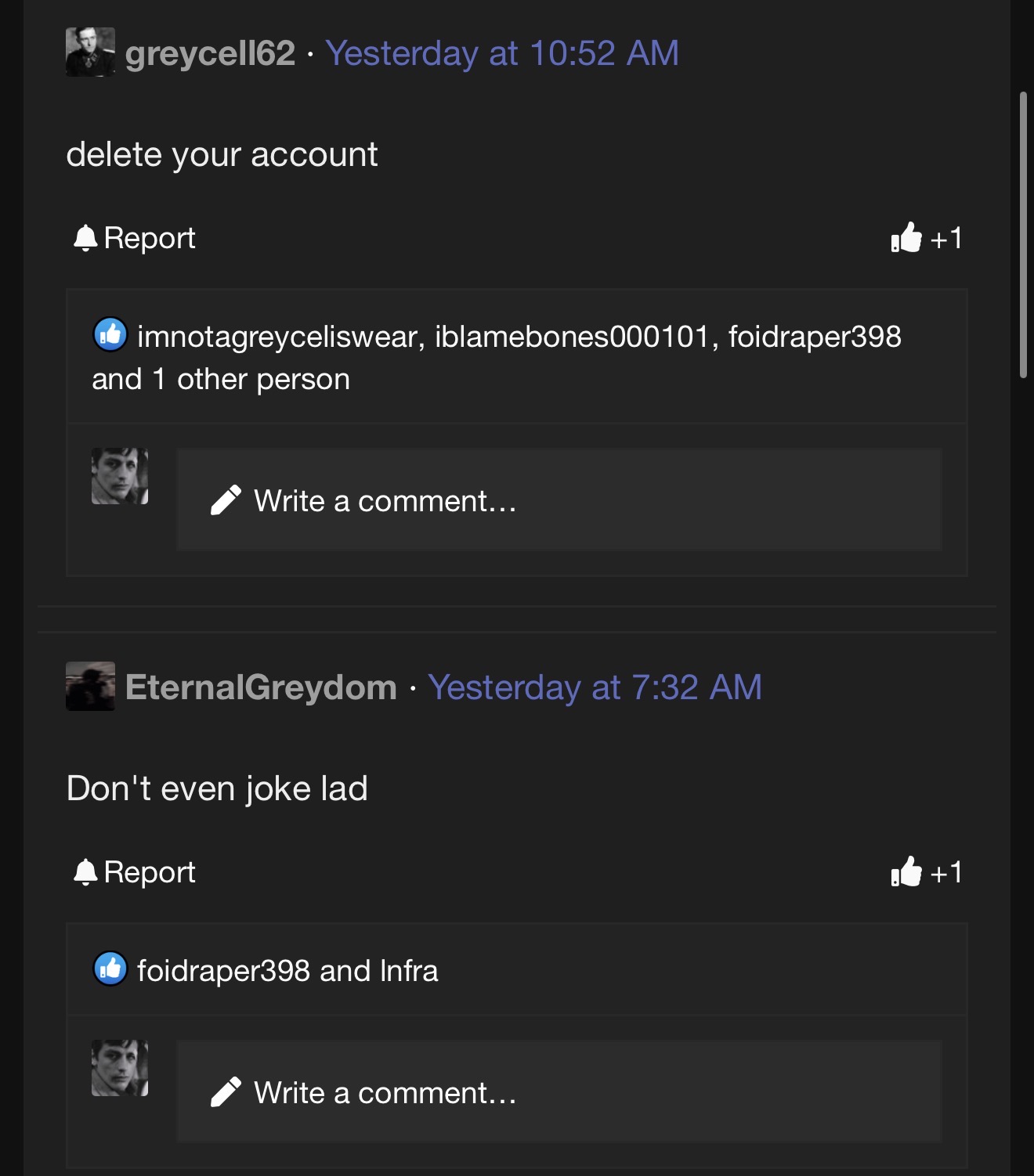This screenshot has height=1176, width=1034.
Task: Click bell icon to report greycell62's post
Action: tap(85, 237)
